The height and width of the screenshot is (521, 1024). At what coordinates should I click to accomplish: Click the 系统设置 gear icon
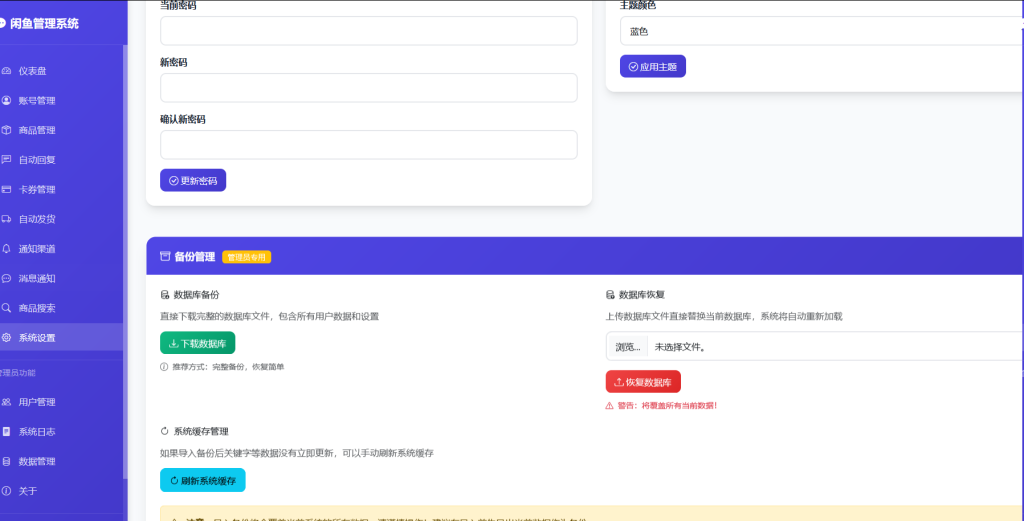7,338
